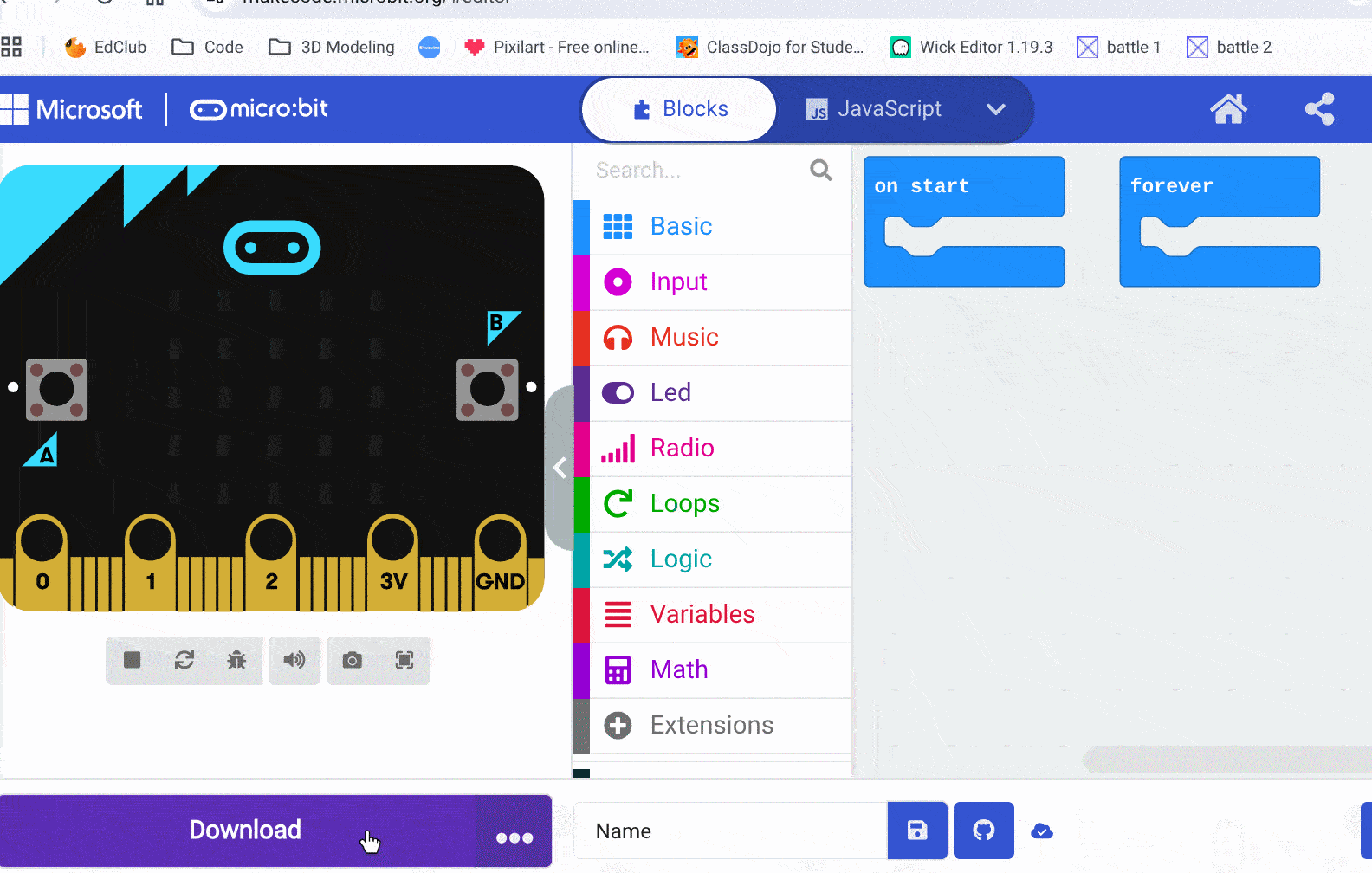Click the search magnifier icon
The image size is (1372, 873).
click(821, 170)
